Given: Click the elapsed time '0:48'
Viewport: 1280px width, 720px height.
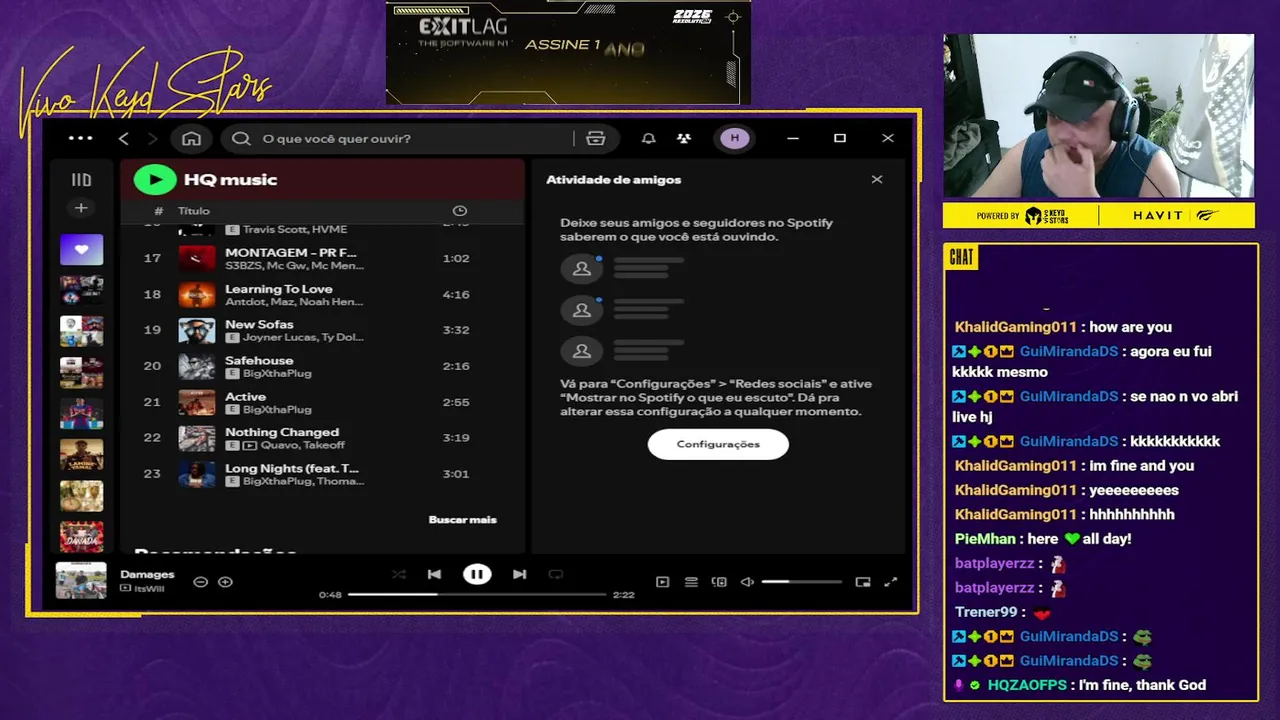Looking at the screenshot, I should pos(330,595).
